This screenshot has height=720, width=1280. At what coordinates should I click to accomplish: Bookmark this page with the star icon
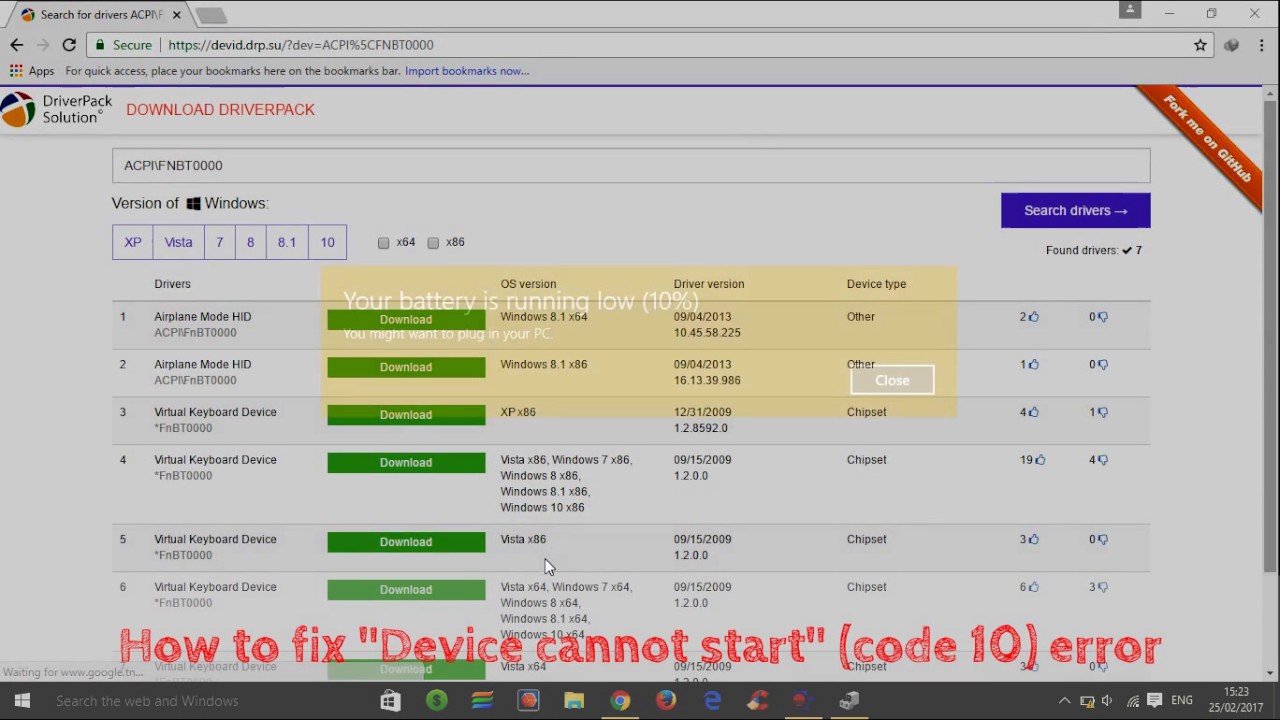click(x=1200, y=45)
